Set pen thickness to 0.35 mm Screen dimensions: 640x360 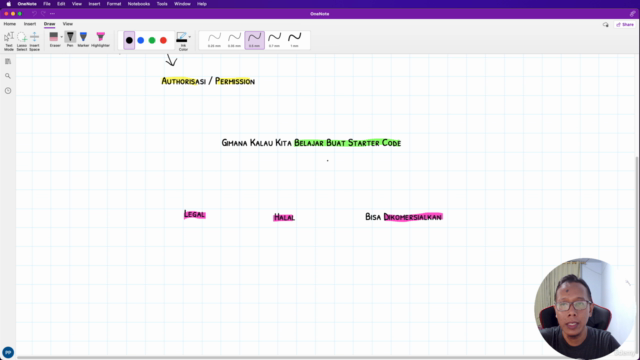click(x=234, y=40)
